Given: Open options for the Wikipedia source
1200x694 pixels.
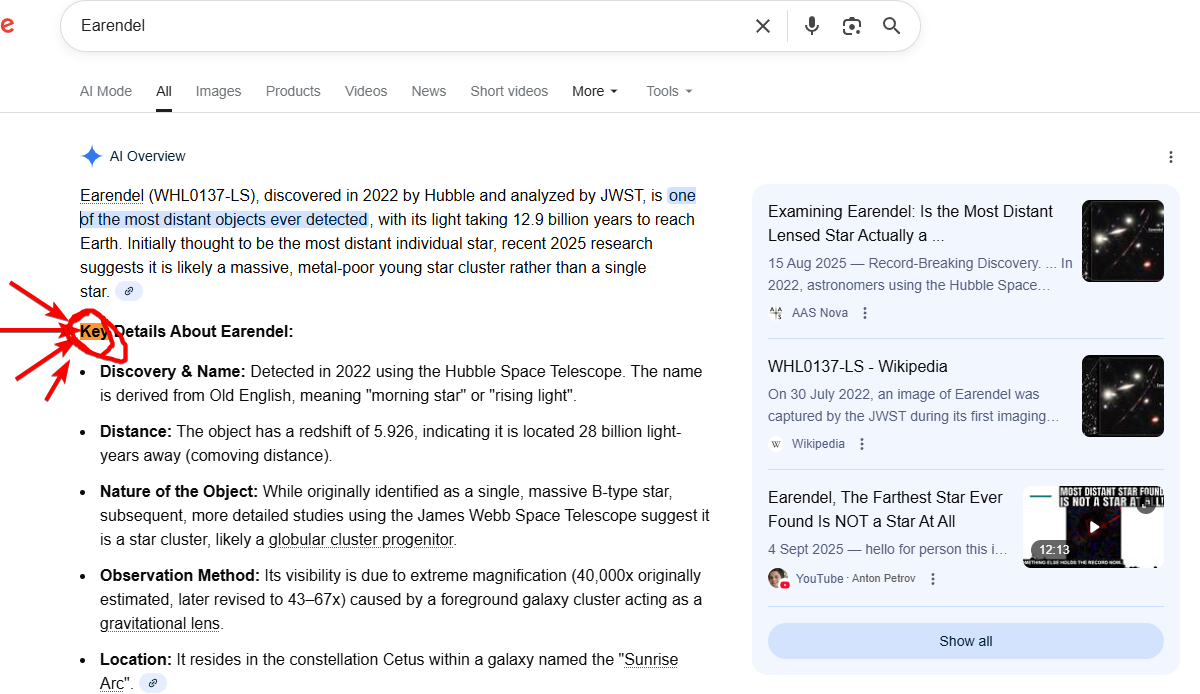Looking at the screenshot, I should [x=862, y=444].
